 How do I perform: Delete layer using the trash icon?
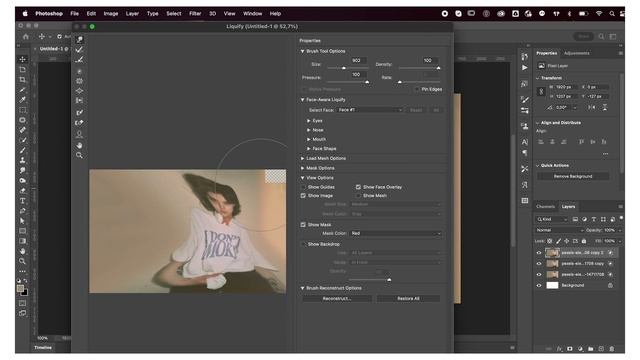(611, 349)
